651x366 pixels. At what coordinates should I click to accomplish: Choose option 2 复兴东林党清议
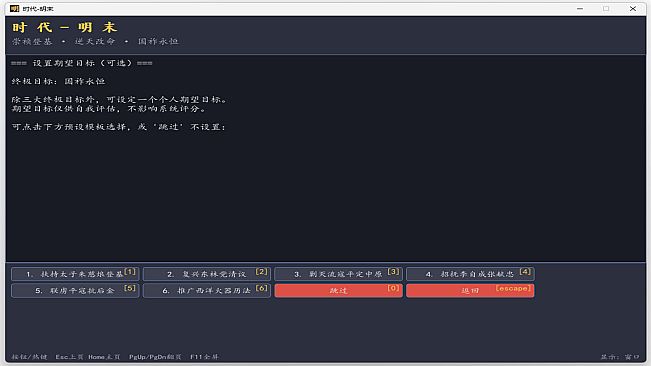[x=207, y=274]
